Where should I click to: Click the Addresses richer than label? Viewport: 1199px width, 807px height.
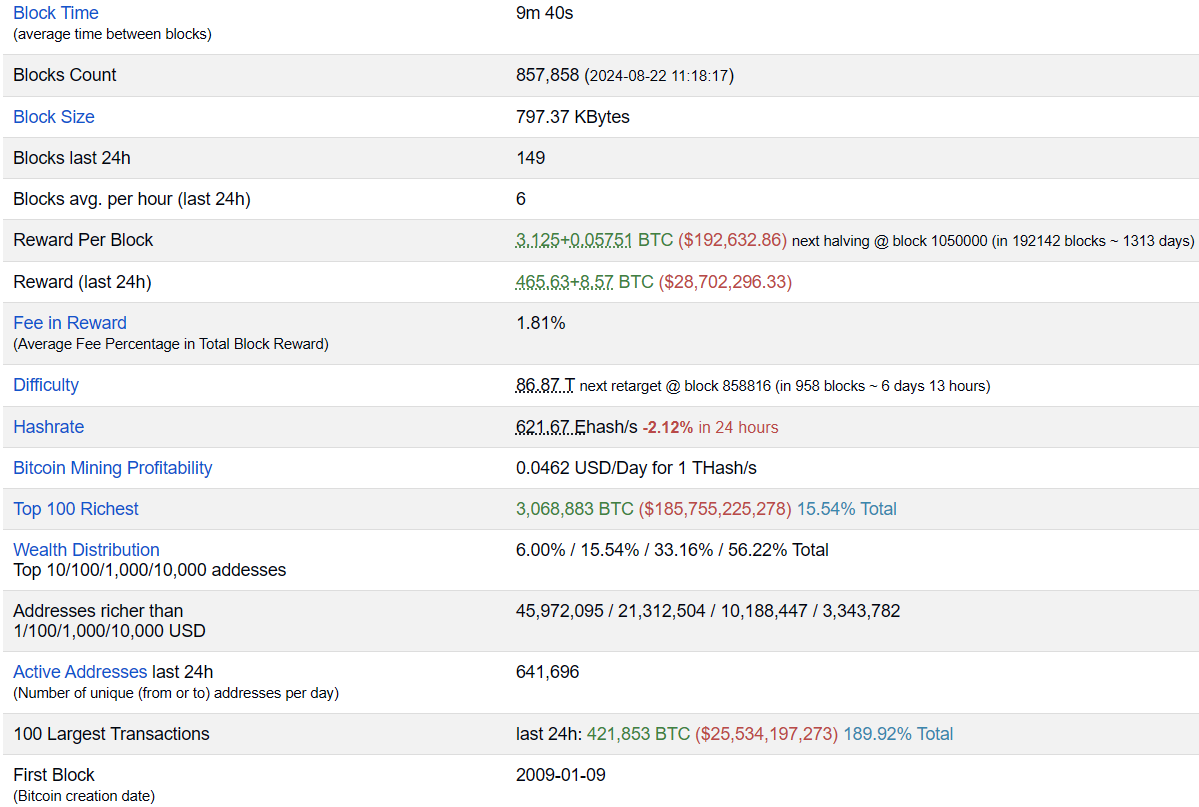pyautogui.click(x=98, y=611)
